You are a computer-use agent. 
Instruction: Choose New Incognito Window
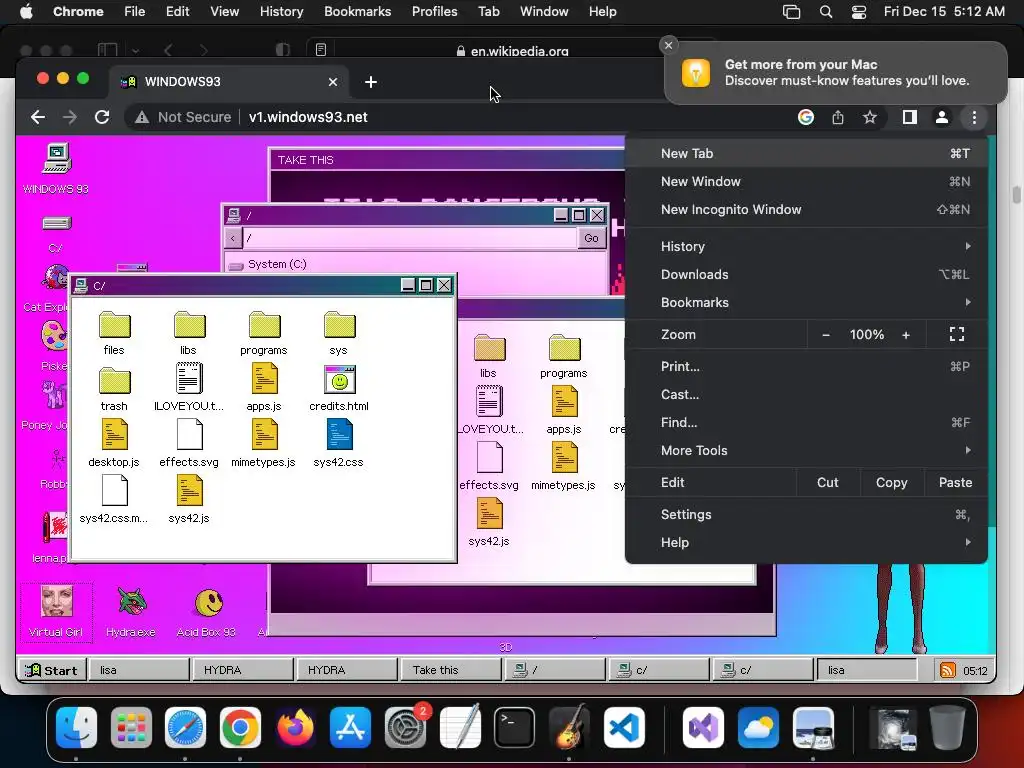(x=806, y=210)
